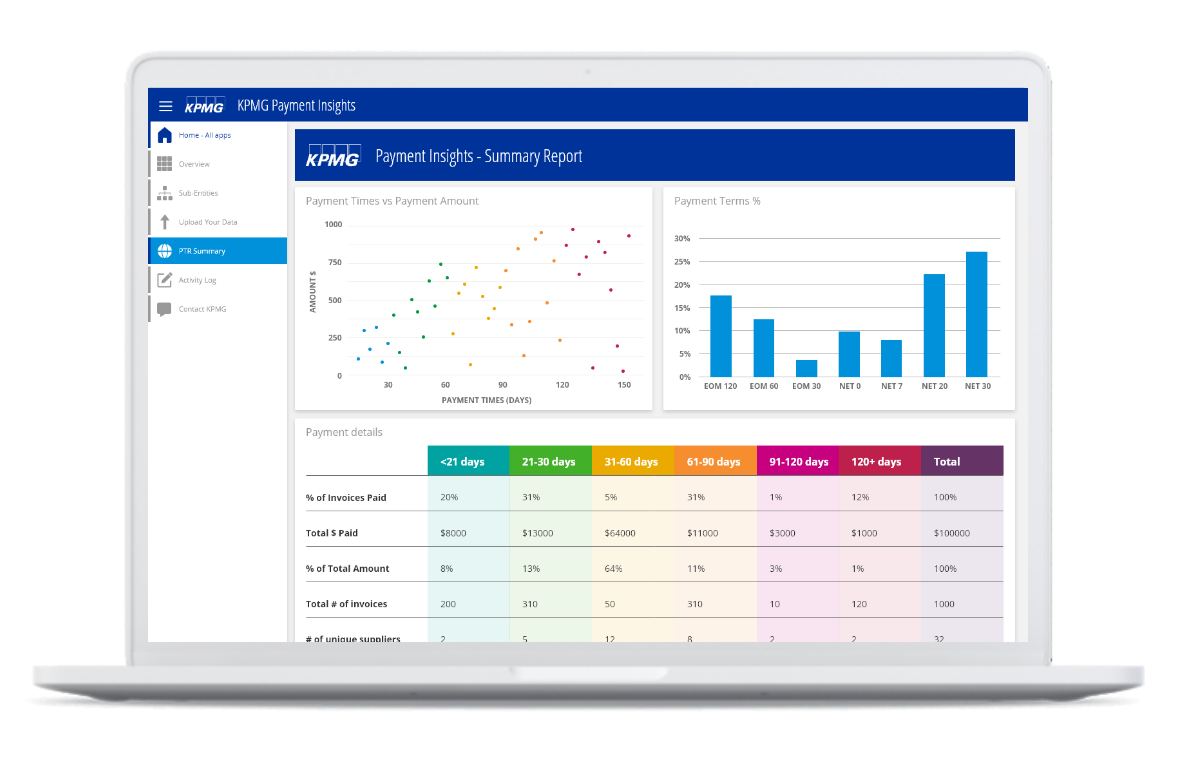Viewport: 1178px width, 784px height.
Task: Click the Overview grid icon
Action: point(165,164)
